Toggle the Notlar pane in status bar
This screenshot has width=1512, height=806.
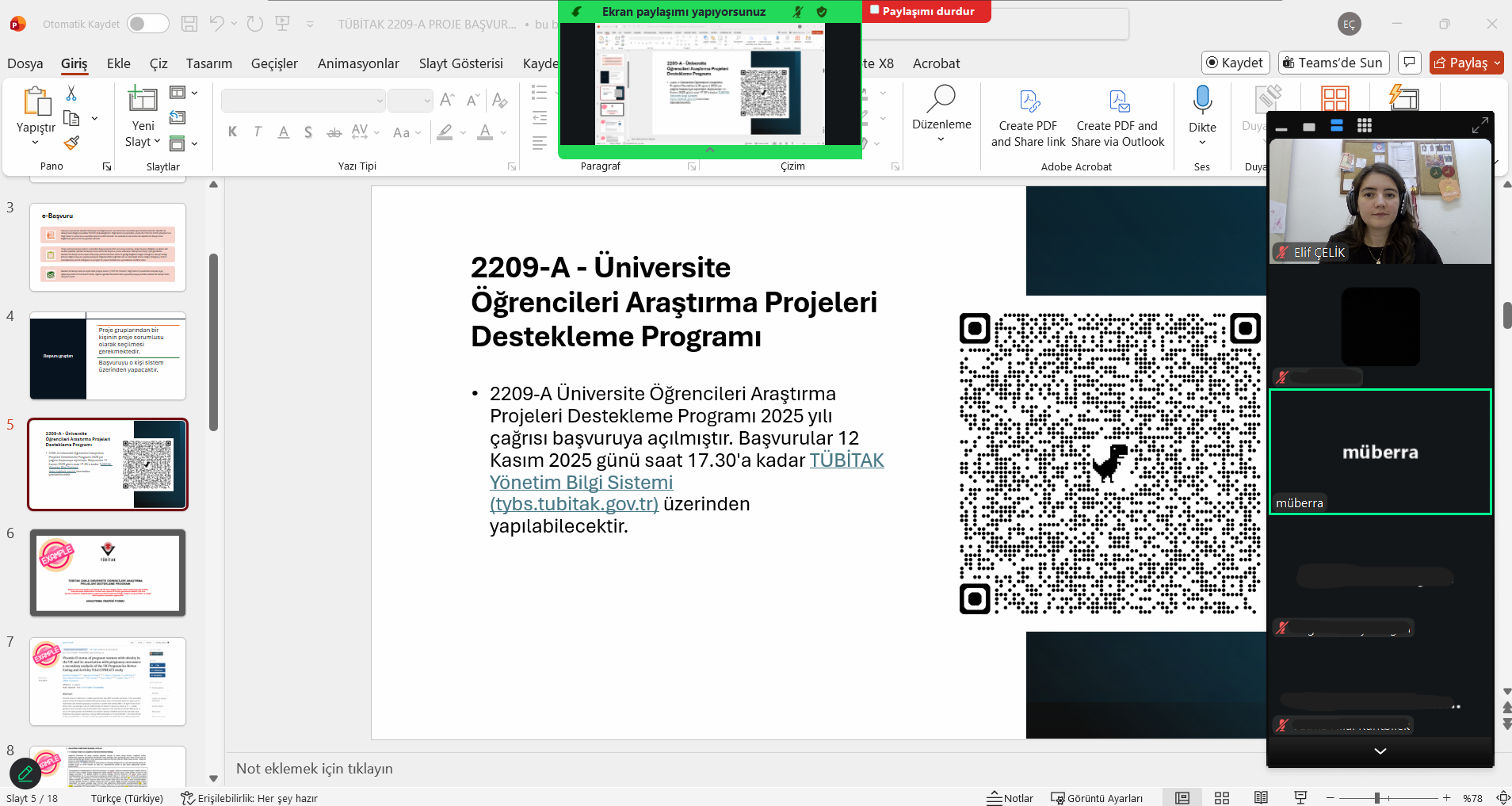point(1010,798)
